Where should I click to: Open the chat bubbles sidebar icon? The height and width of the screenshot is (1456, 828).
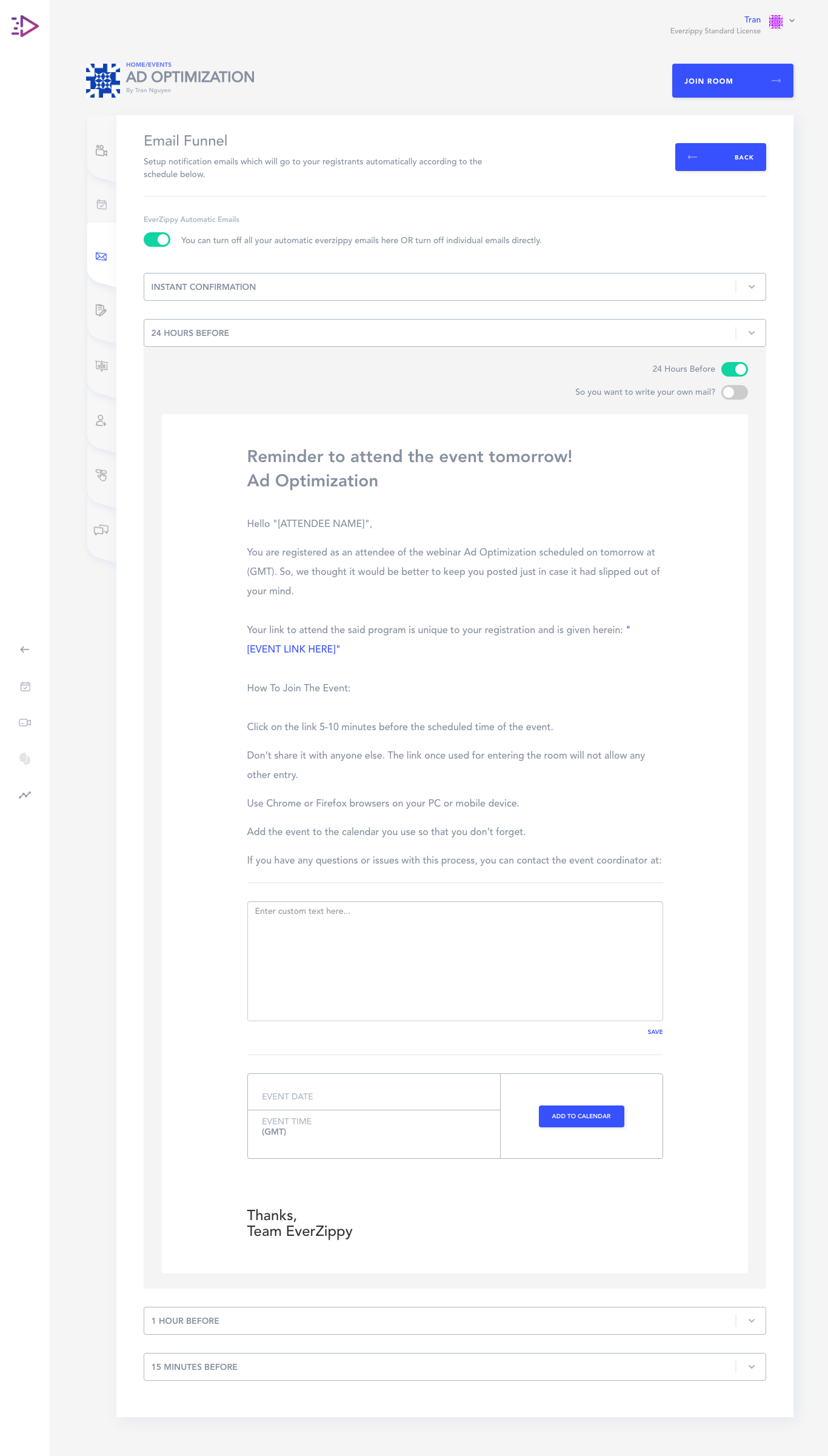coord(101,530)
